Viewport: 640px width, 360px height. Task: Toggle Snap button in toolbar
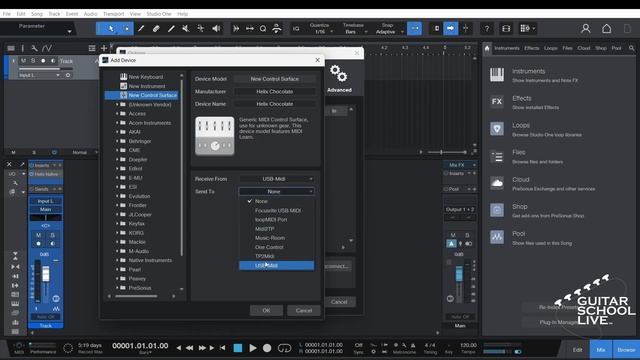pyautogui.click(x=415, y=29)
